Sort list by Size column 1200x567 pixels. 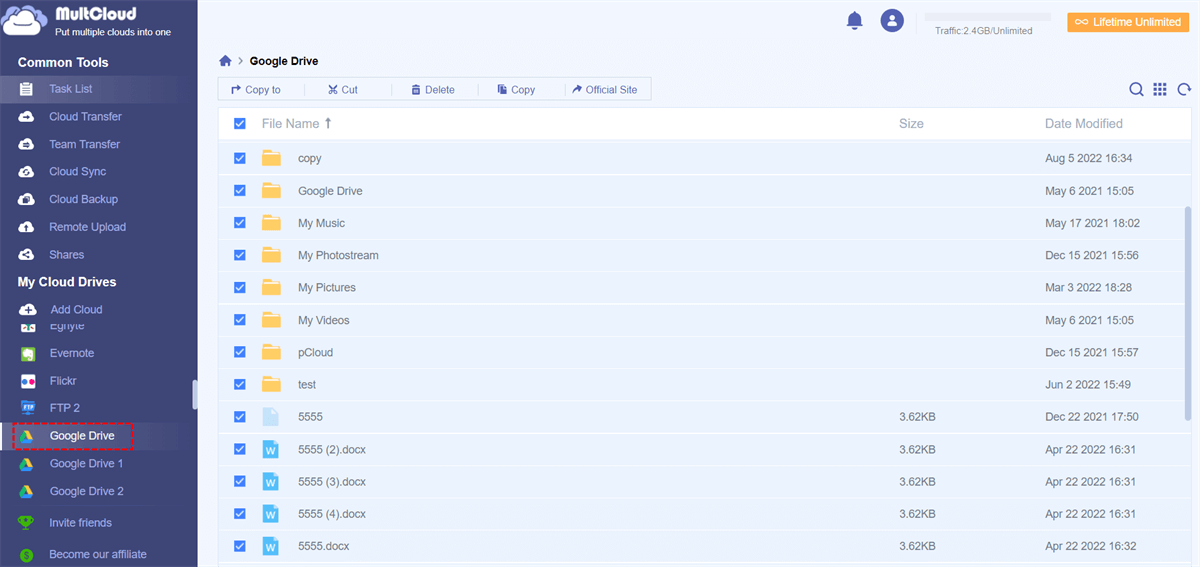911,124
